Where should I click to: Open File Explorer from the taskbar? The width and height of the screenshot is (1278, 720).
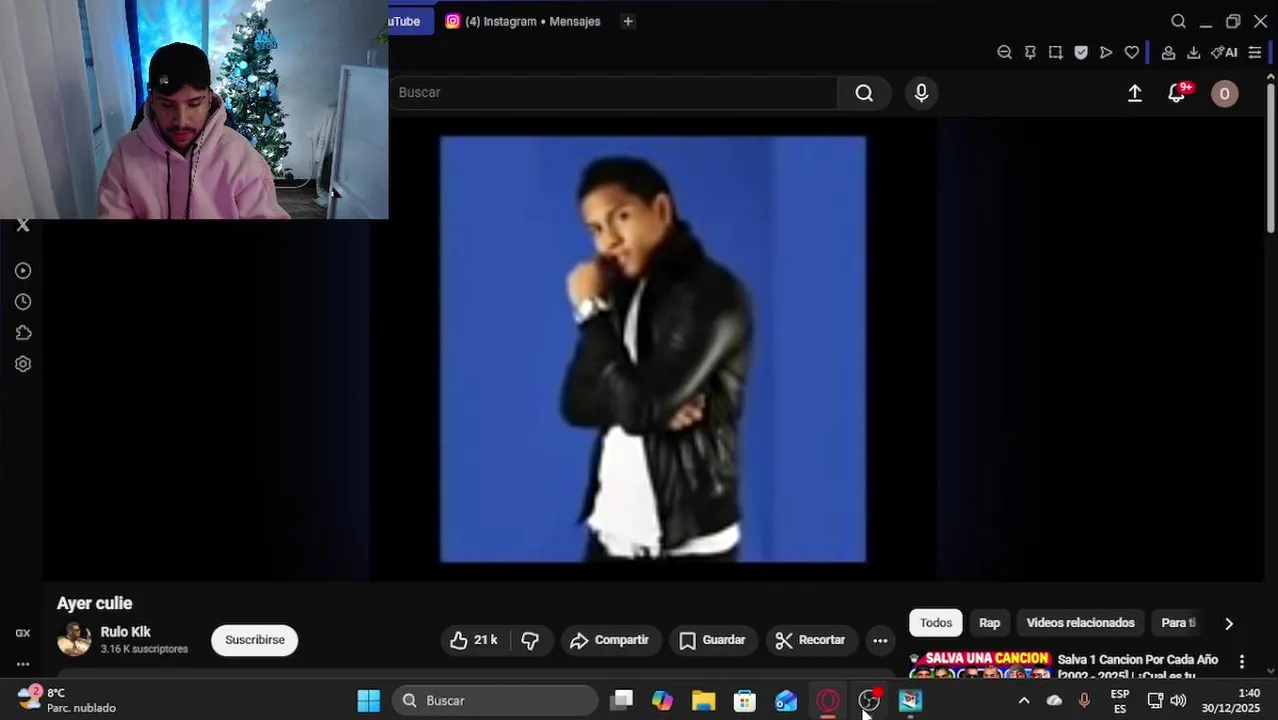click(x=704, y=701)
